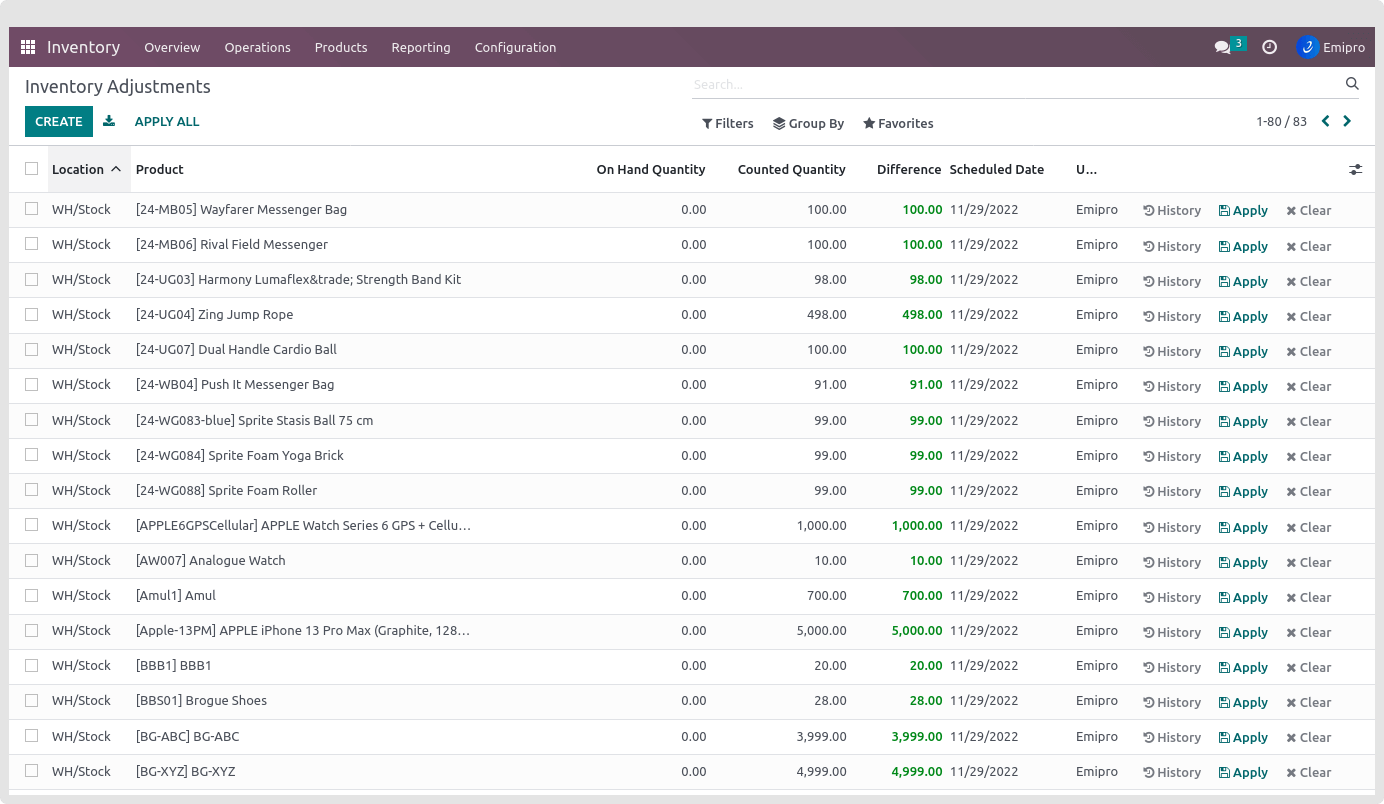Go to next page arrow

[1347, 121]
